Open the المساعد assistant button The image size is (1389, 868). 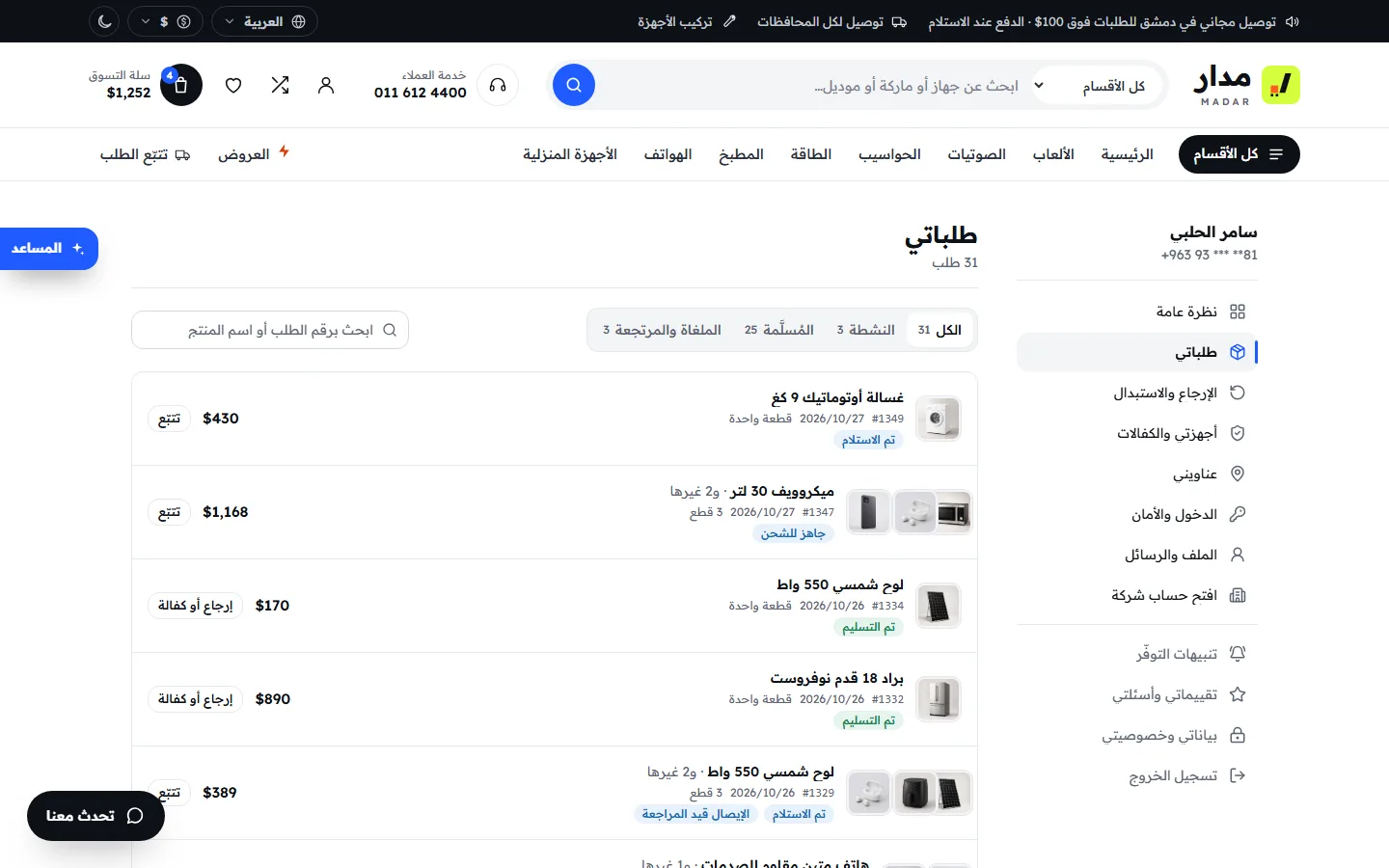tap(48, 249)
